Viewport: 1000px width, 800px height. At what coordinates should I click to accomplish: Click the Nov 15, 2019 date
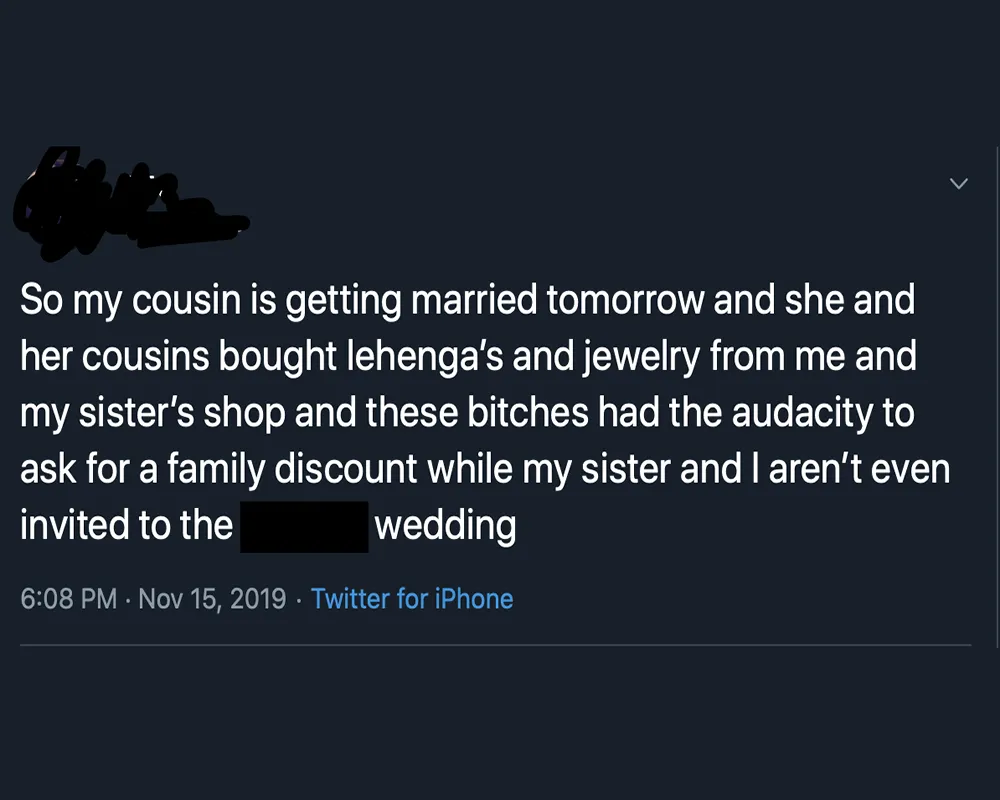tap(212, 599)
